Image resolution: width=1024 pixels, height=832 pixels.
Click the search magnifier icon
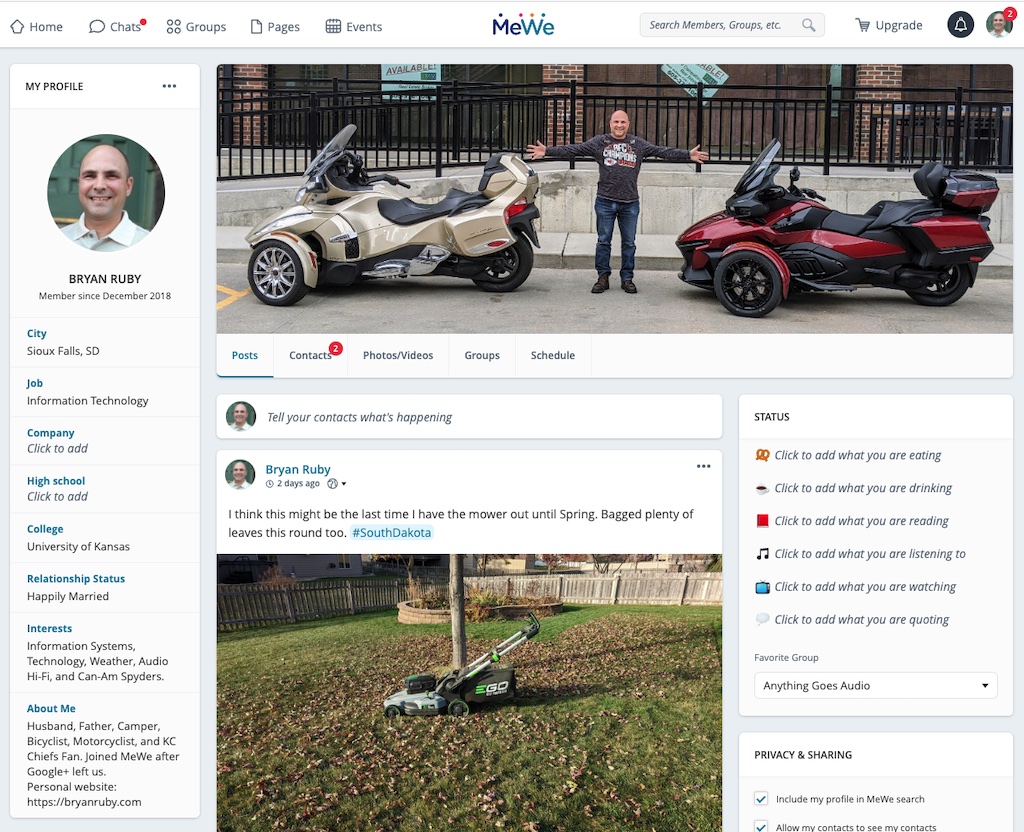point(808,25)
